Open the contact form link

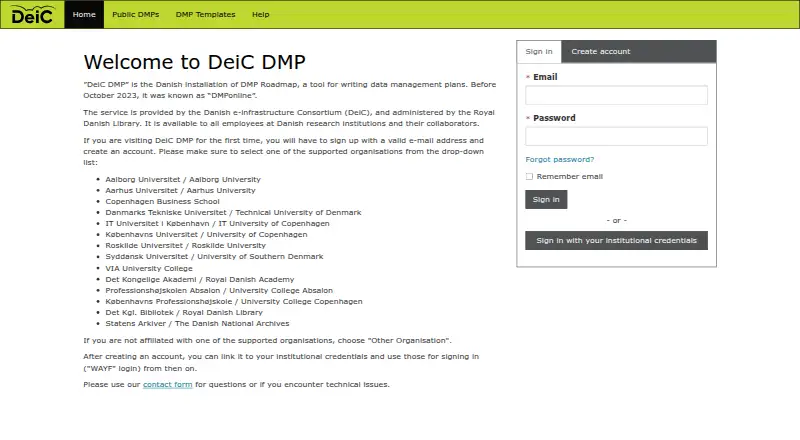click(167, 384)
